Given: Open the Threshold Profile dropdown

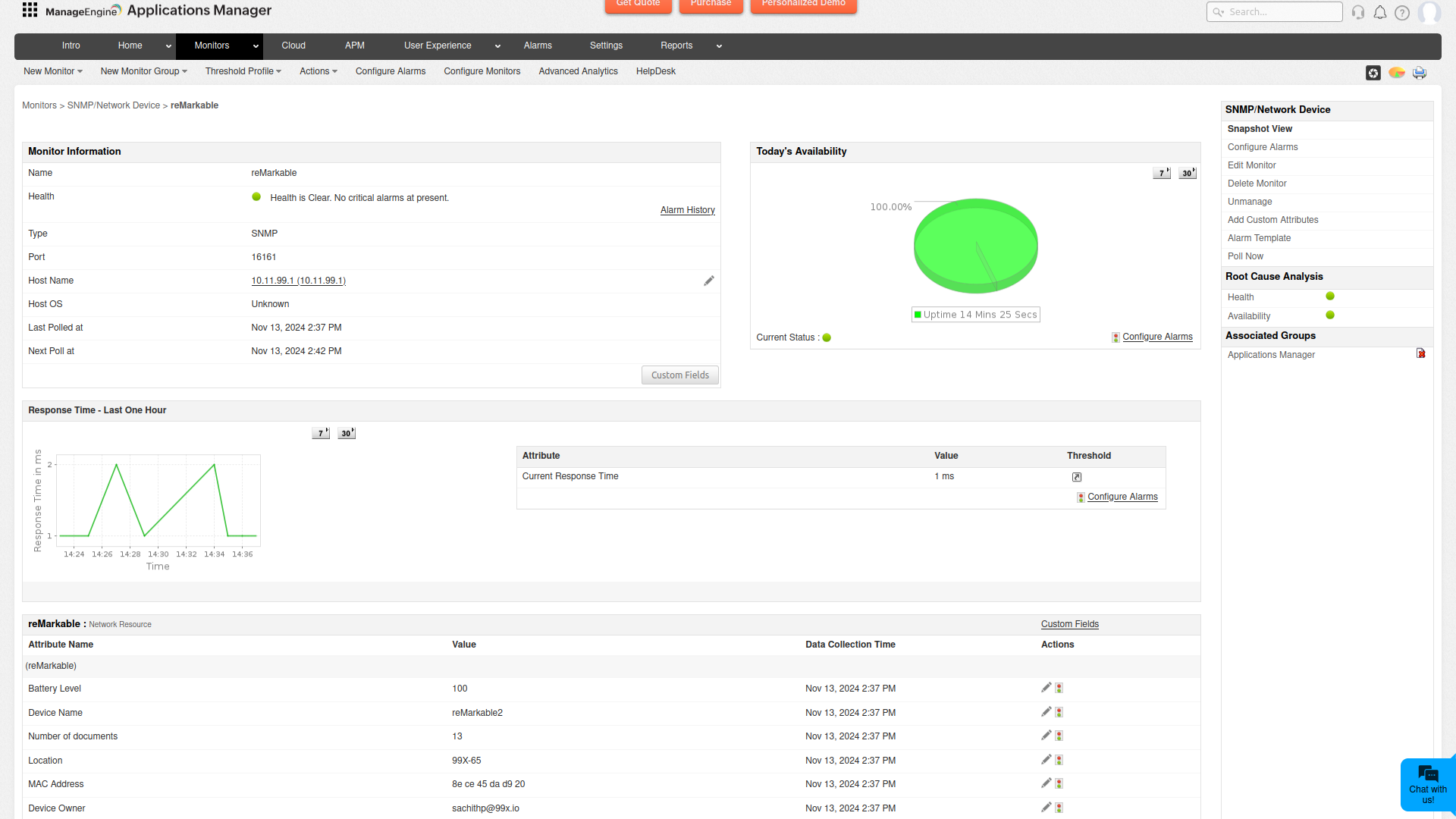Looking at the screenshot, I should pos(243,71).
